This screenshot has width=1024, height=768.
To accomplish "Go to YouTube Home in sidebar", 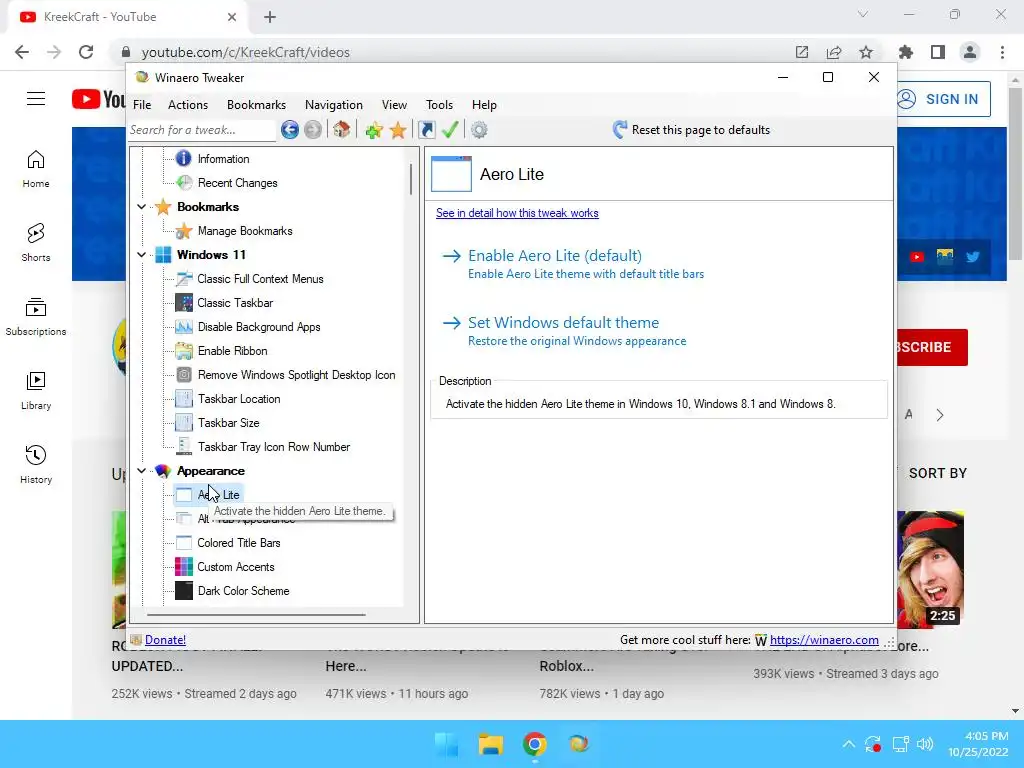I will (36, 169).
